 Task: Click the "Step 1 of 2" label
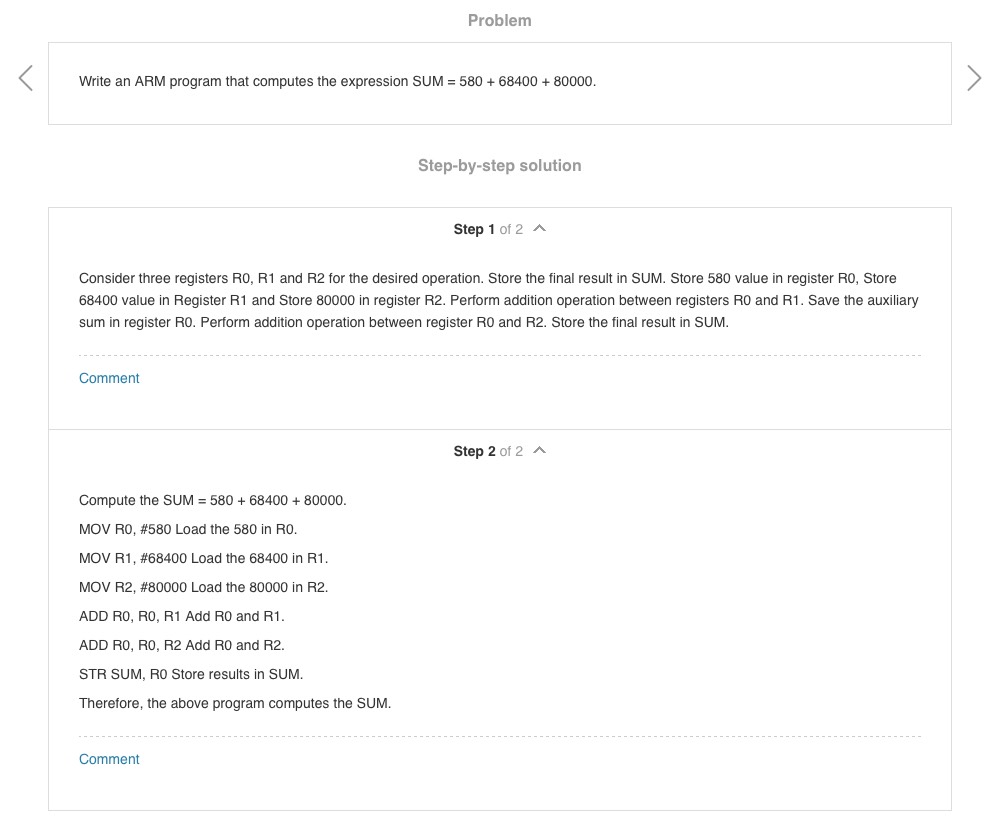tap(488, 229)
